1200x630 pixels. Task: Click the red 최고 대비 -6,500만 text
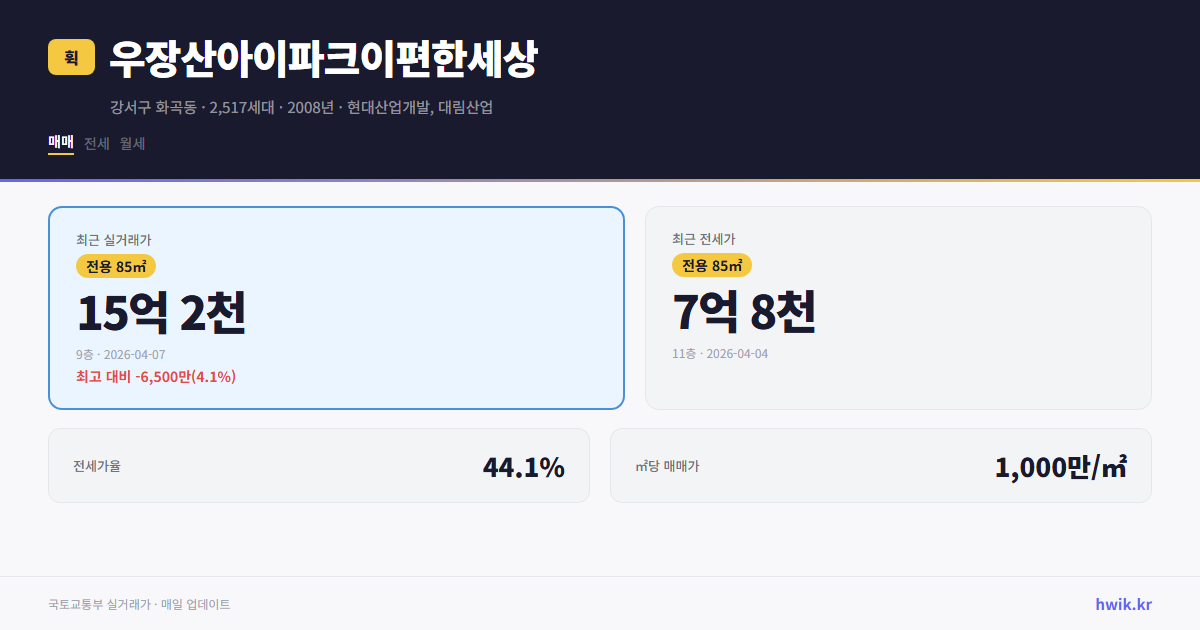(155, 377)
